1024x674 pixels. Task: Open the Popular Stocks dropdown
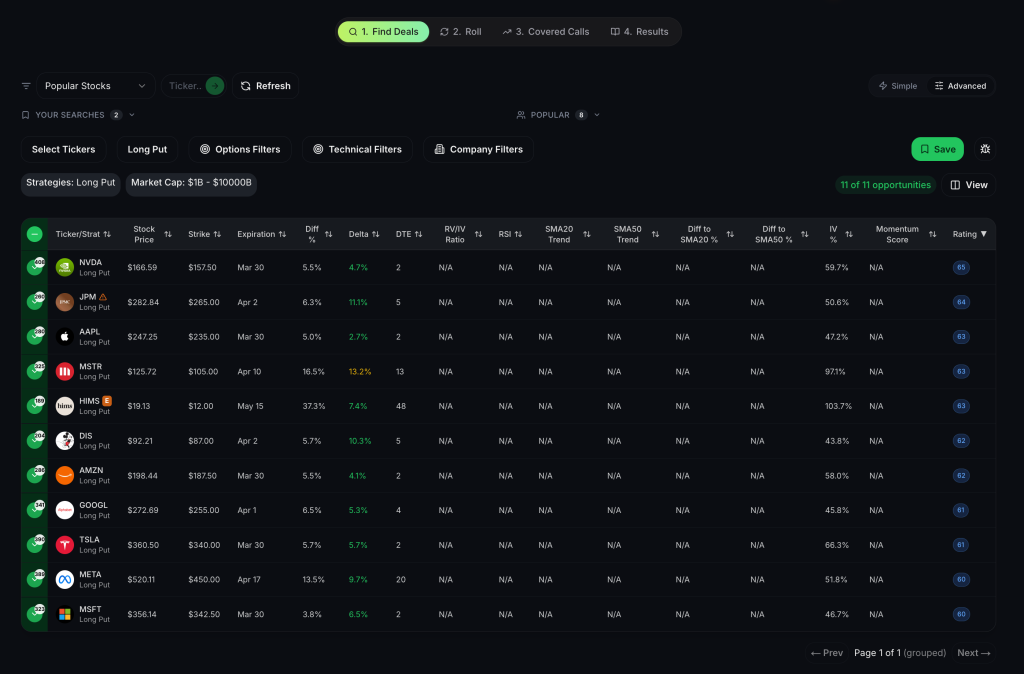(95, 86)
